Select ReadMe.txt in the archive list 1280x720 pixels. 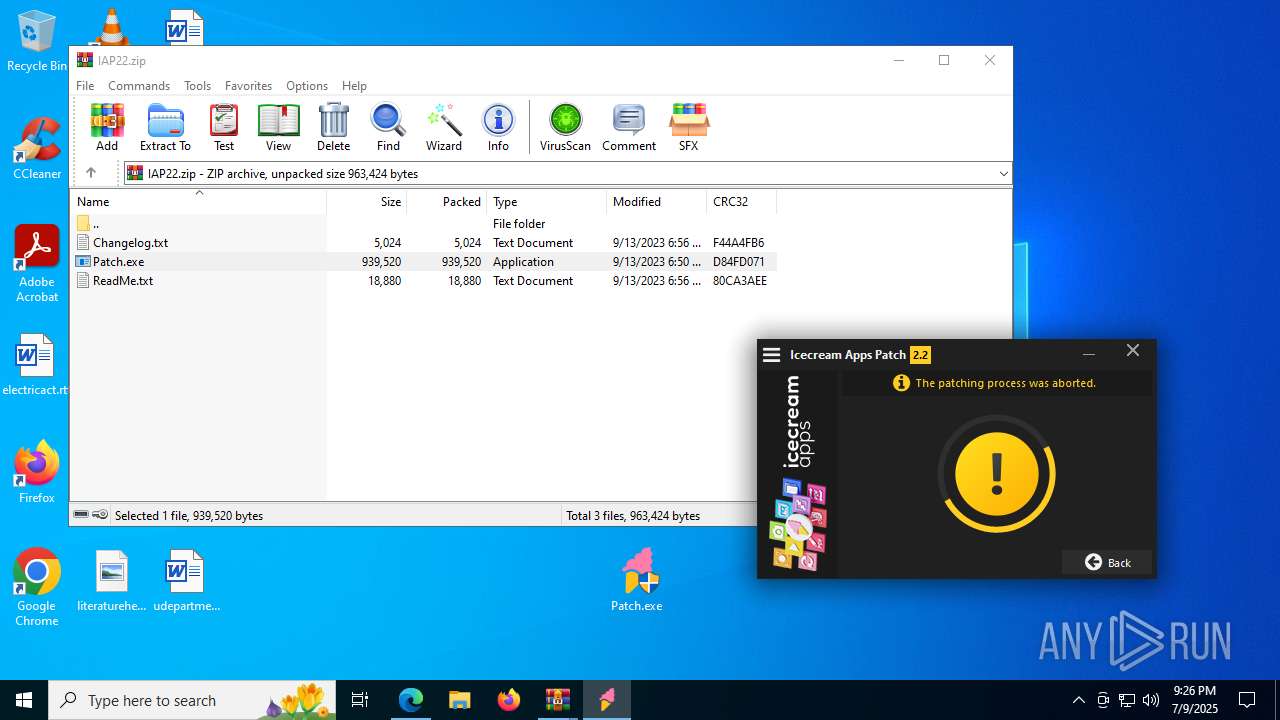(423, 281)
